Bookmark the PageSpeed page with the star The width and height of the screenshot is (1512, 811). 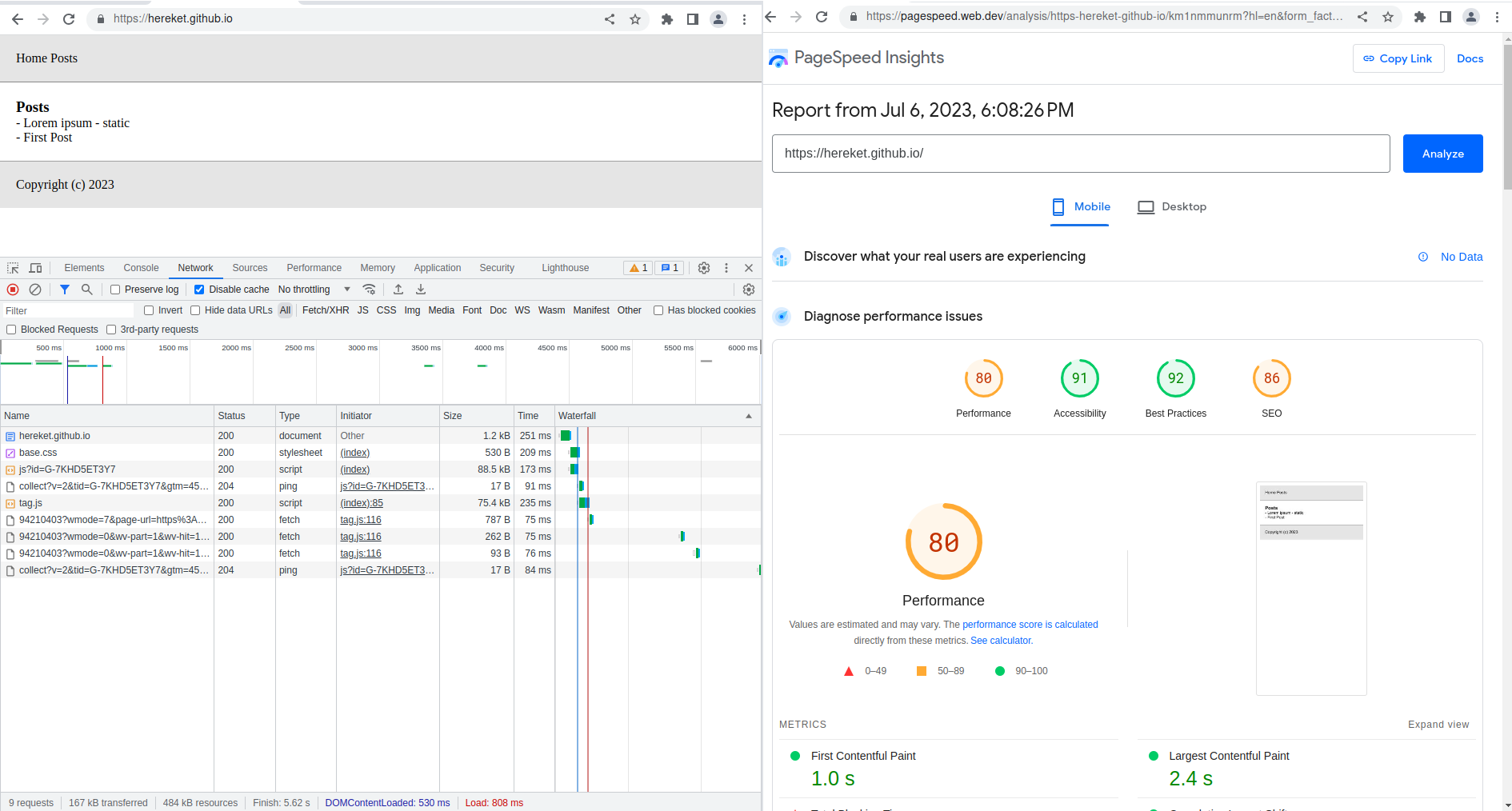click(1388, 16)
